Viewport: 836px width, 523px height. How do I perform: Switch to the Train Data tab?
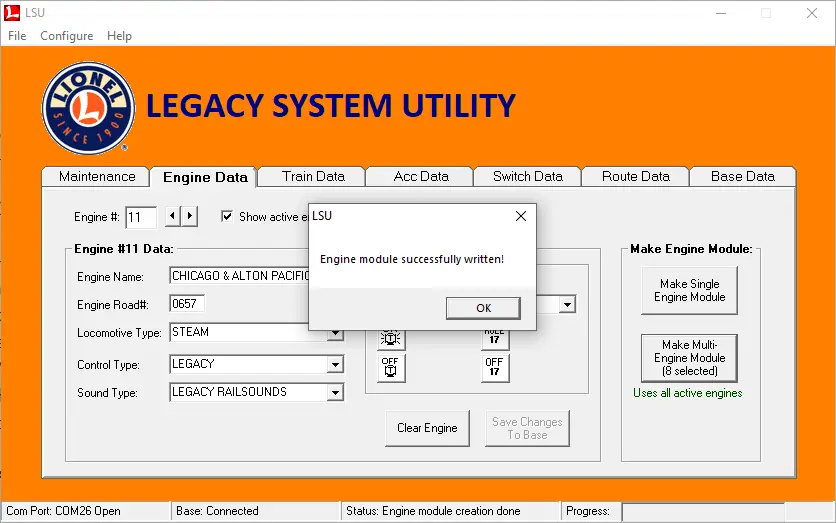[313, 176]
